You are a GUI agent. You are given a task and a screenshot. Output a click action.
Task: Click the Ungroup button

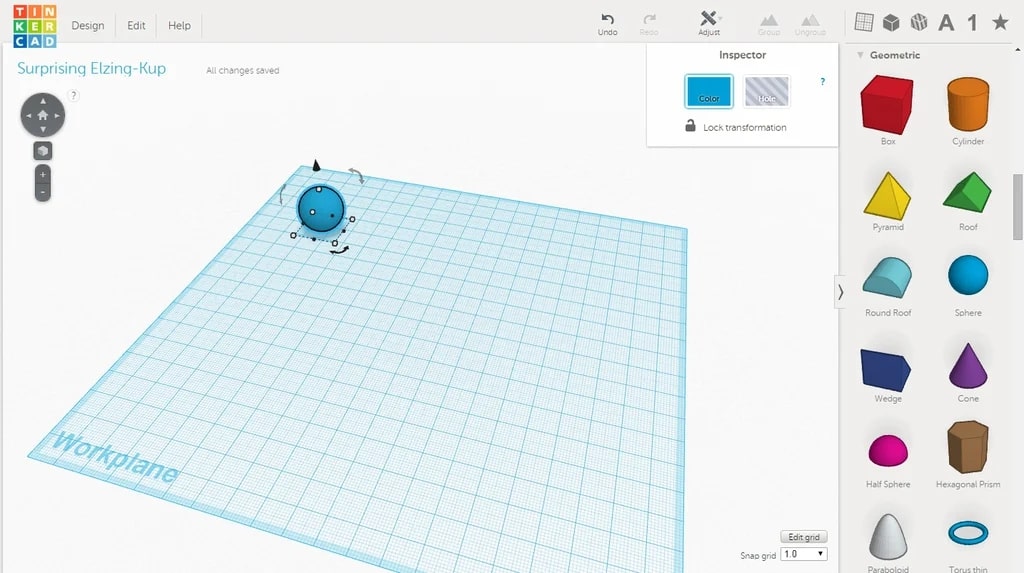coord(810,24)
